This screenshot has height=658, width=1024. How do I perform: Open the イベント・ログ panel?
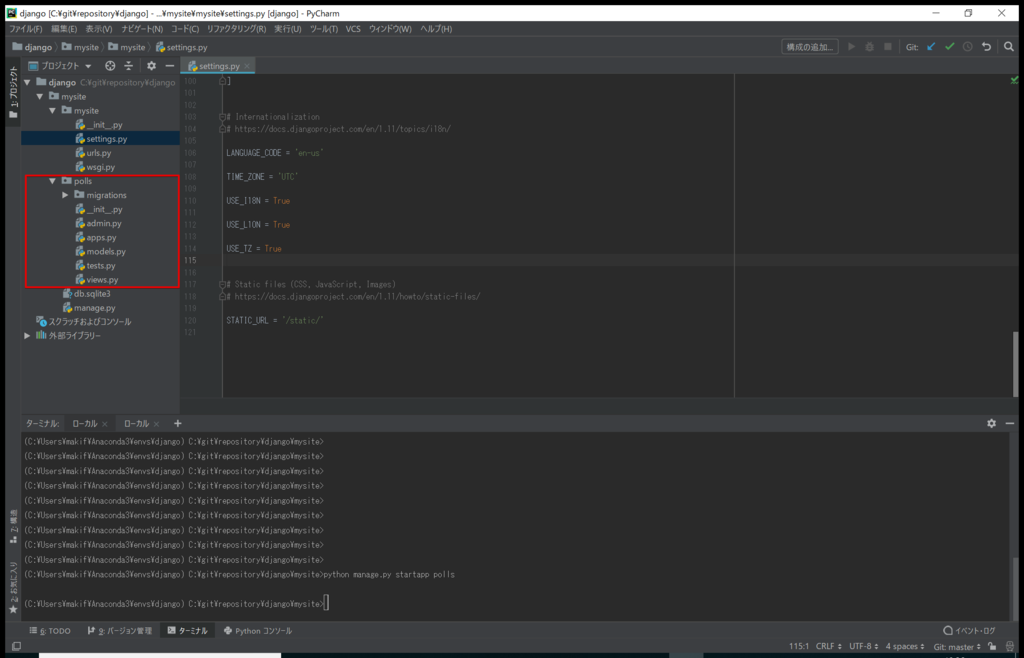[x=970, y=631]
